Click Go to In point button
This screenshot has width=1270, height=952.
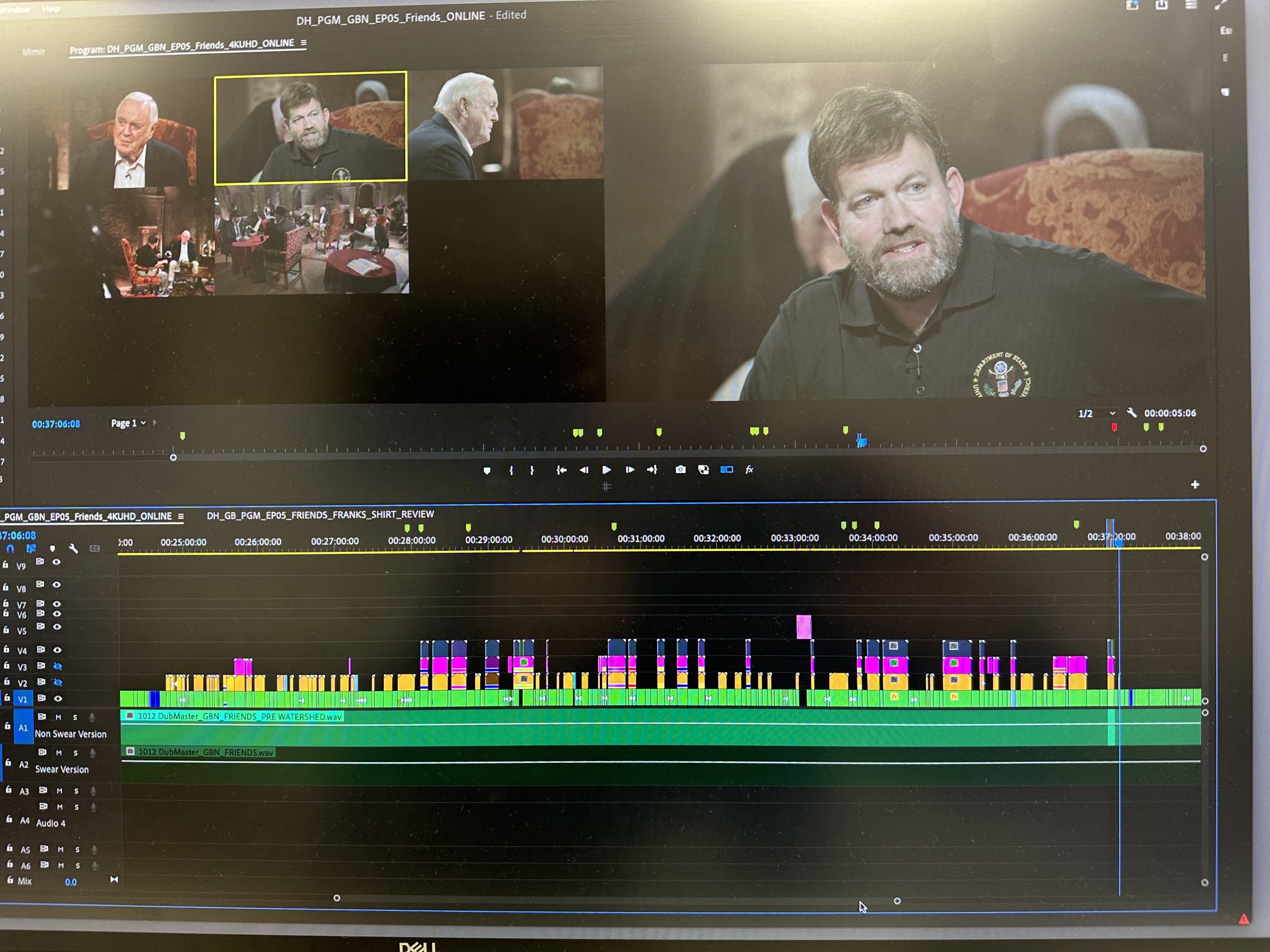point(562,470)
